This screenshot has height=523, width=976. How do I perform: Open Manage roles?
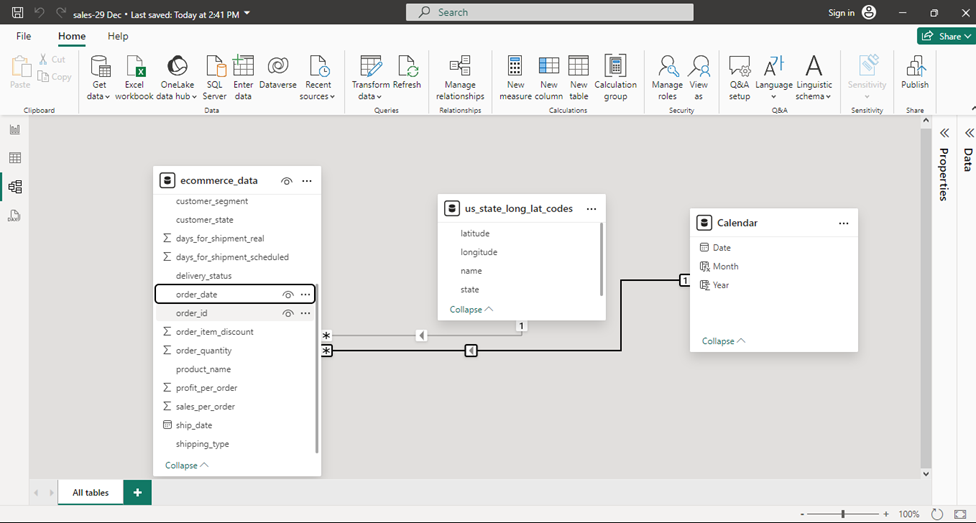click(667, 78)
